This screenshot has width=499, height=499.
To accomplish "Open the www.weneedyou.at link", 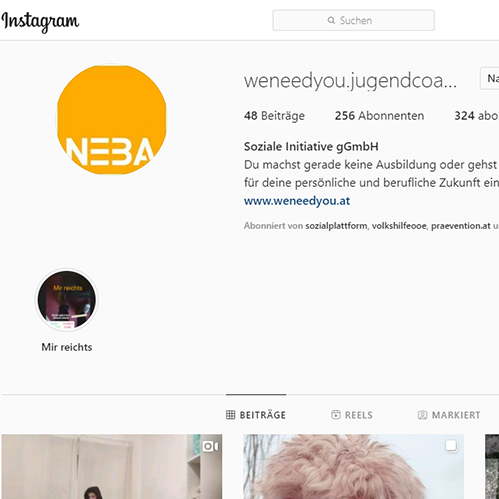I will click(297, 201).
